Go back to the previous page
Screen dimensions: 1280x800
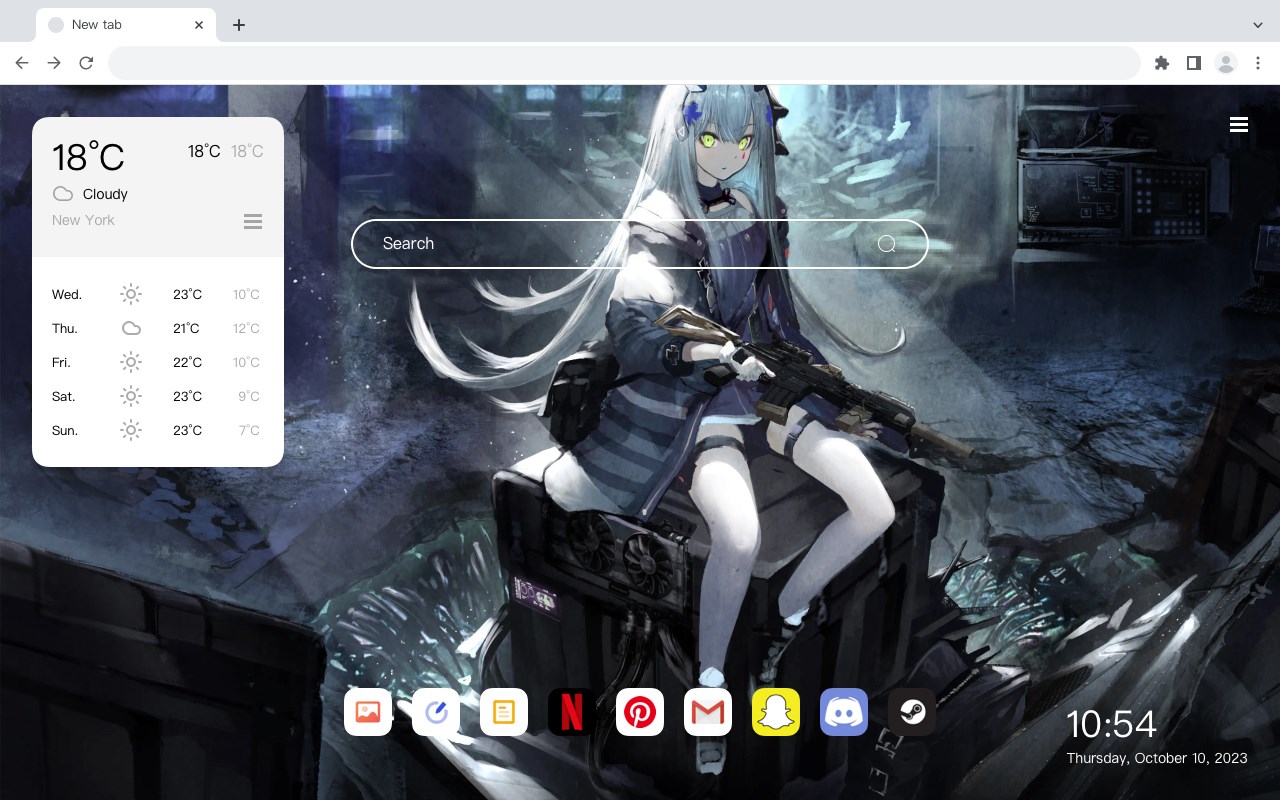[x=22, y=63]
